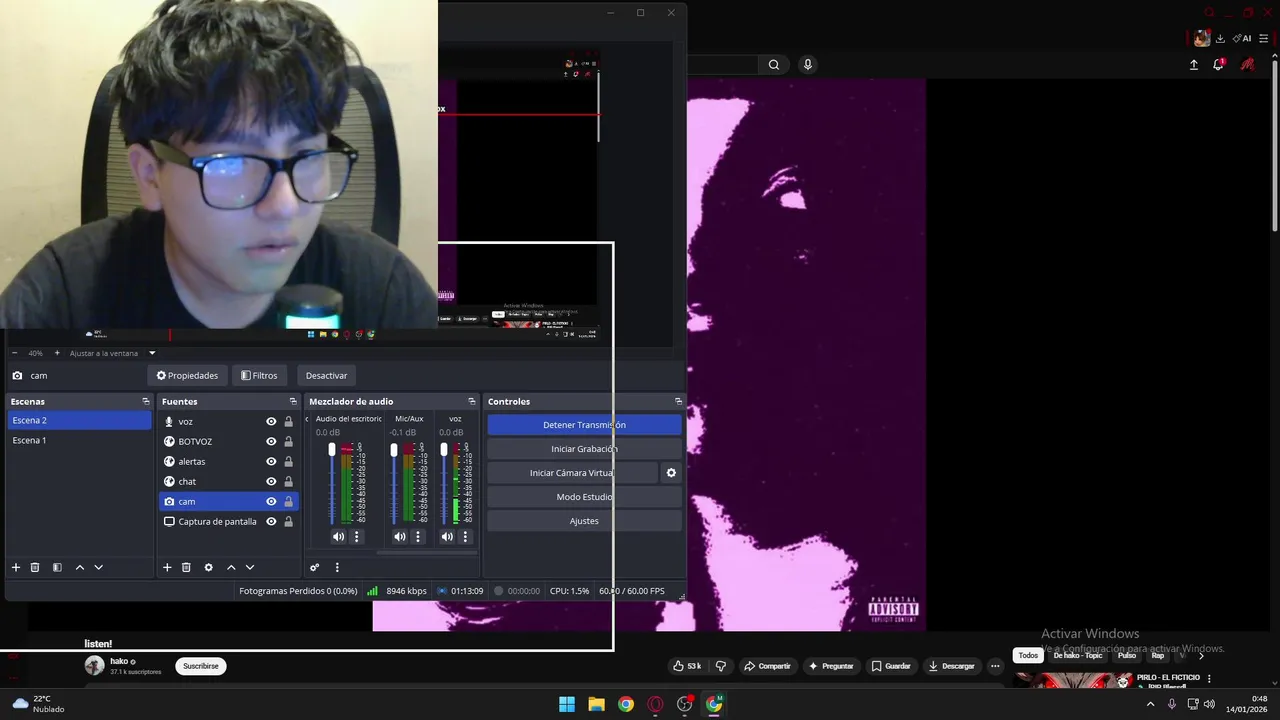The image size is (1280, 720).
Task: Show next category chips with the arrow
Action: 1201,656
